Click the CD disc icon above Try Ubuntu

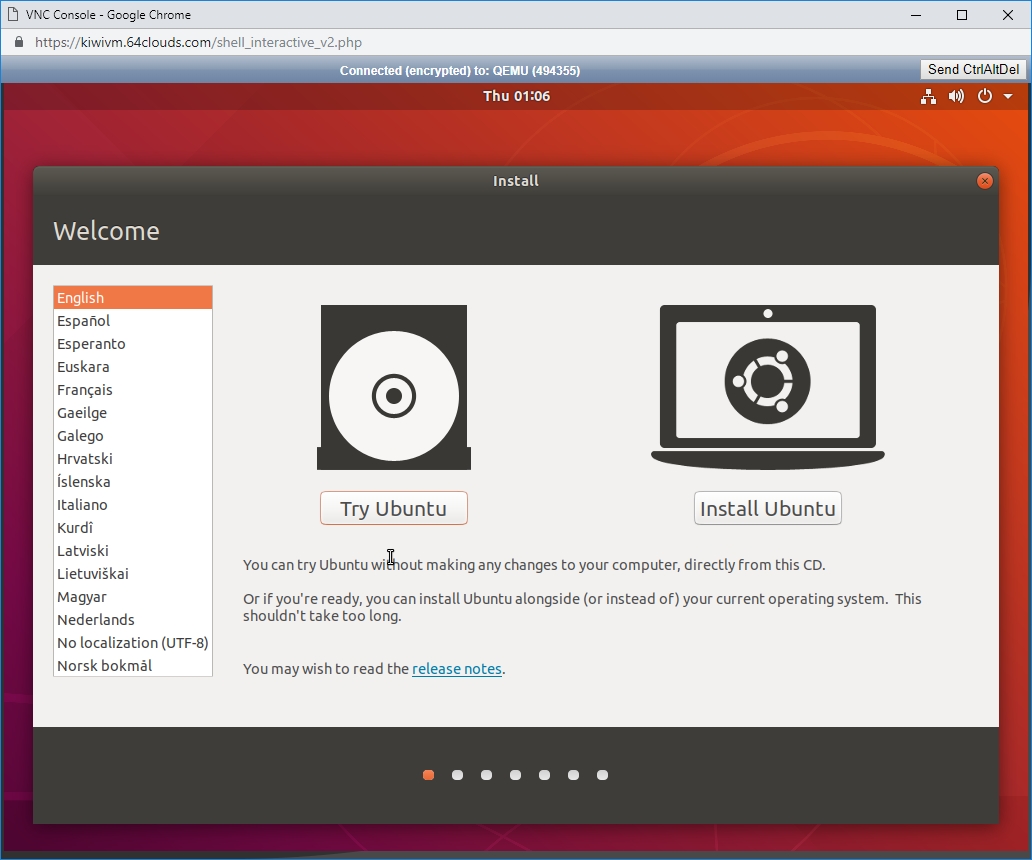pos(394,388)
